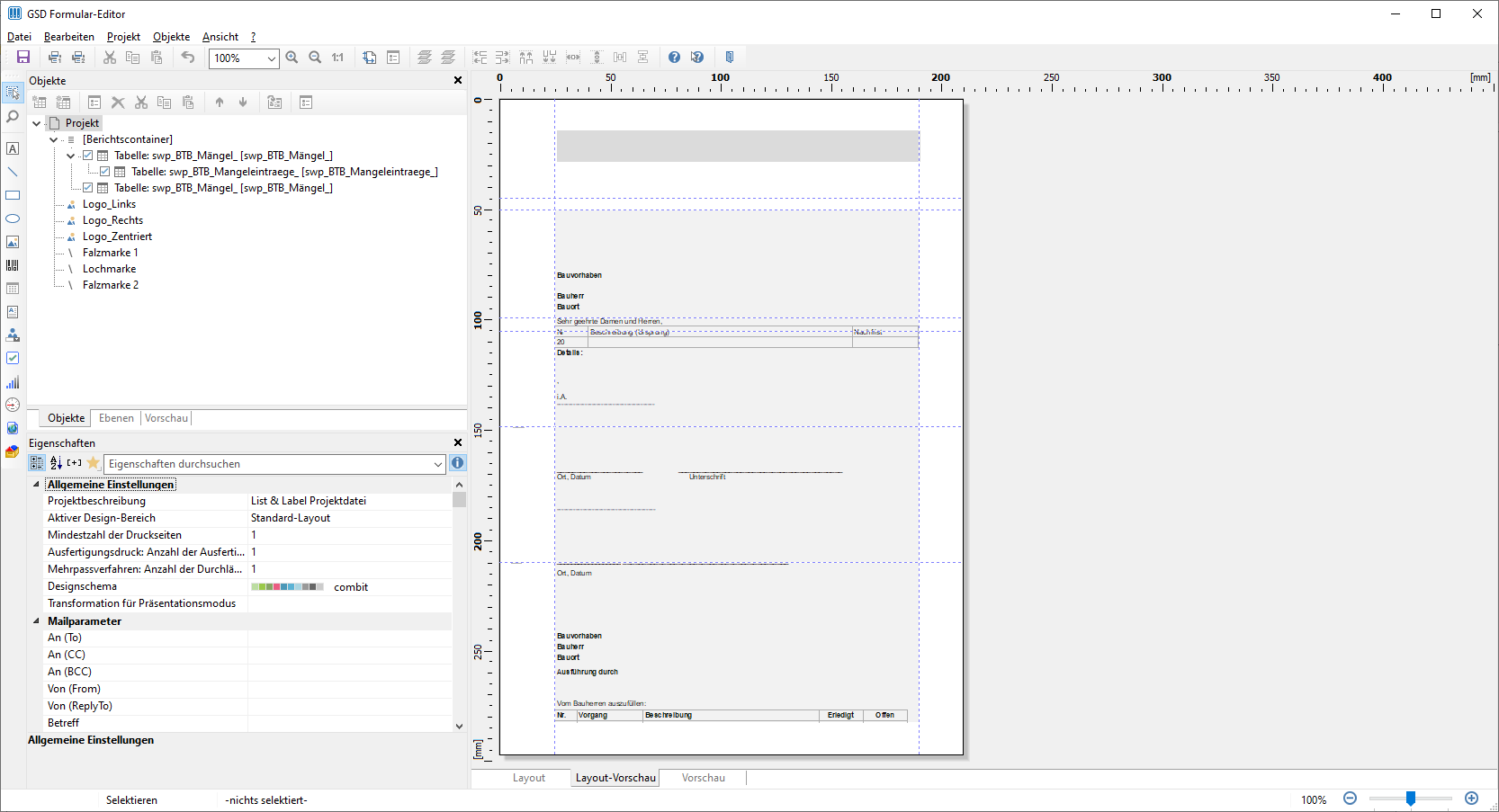Close the Eigenschaften panel

click(x=458, y=442)
